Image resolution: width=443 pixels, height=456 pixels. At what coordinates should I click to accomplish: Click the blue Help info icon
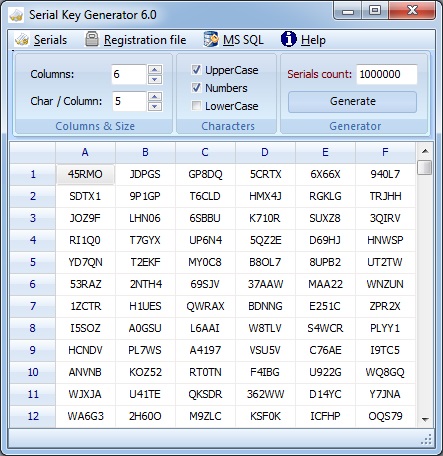pos(288,39)
